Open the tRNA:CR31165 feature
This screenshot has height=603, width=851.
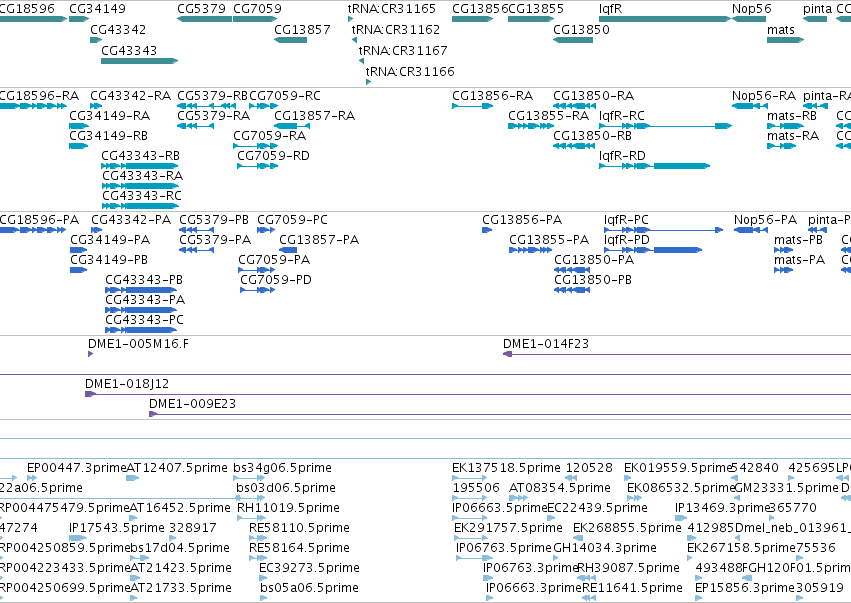(x=351, y=19)
